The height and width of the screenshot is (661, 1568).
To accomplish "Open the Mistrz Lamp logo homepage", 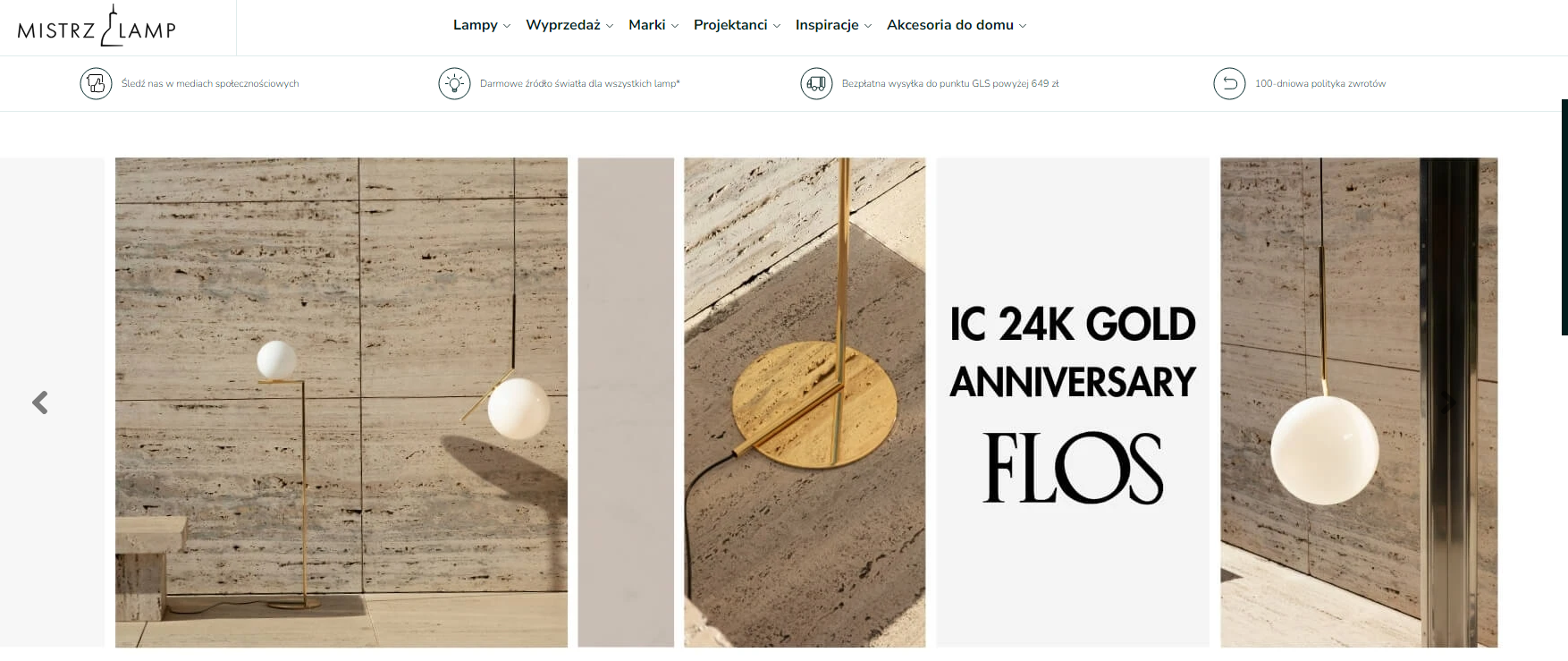I will click(97, 26).
